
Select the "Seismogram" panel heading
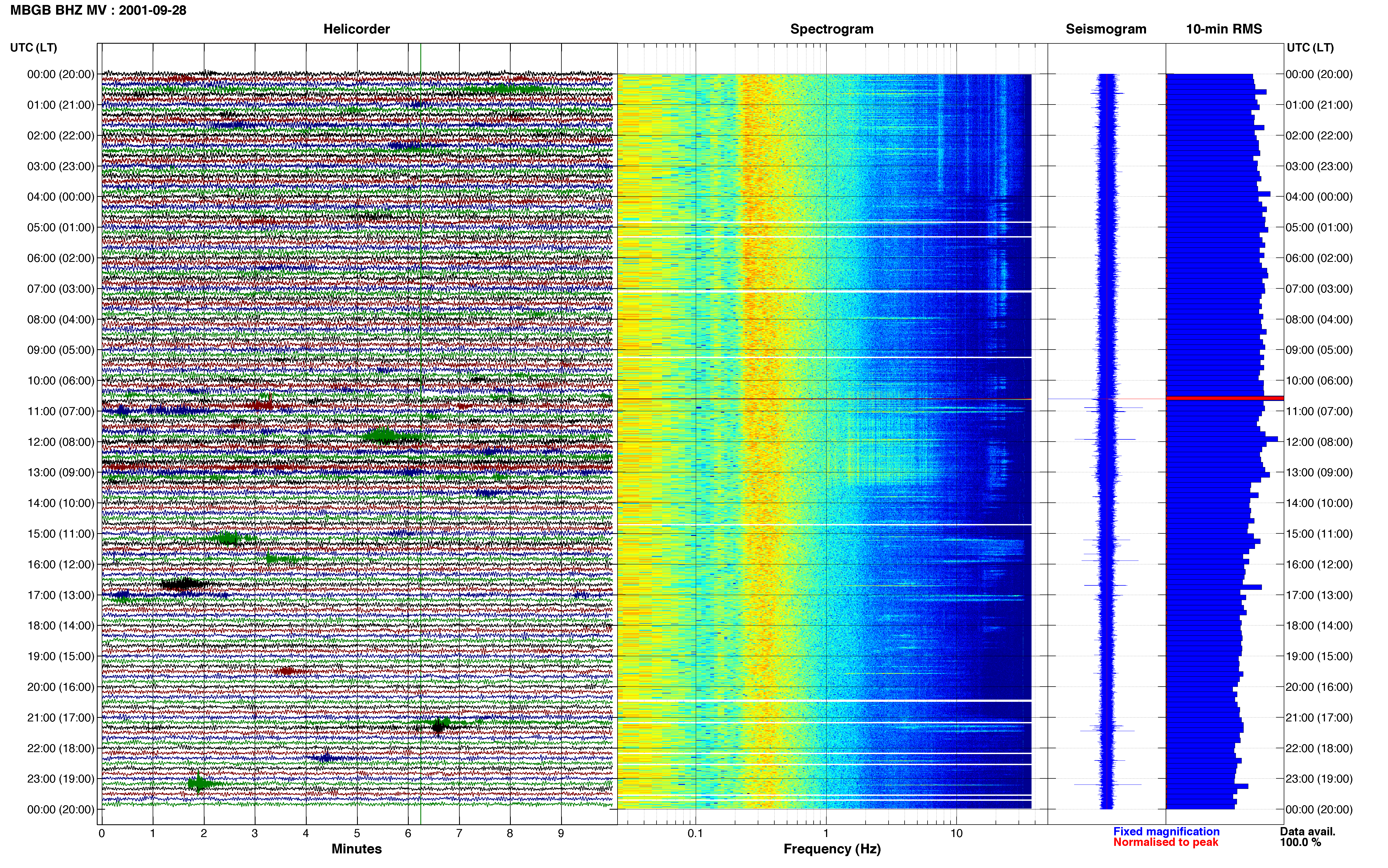[x=1106, y=29]
